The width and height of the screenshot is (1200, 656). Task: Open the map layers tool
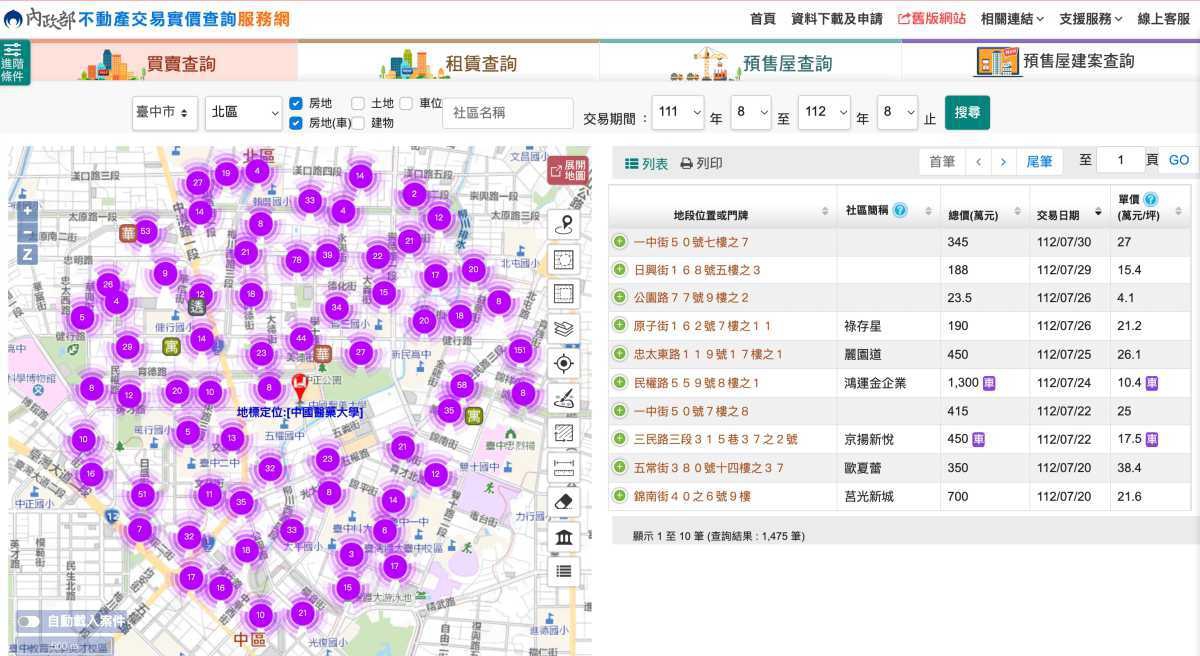coord(564,329)
